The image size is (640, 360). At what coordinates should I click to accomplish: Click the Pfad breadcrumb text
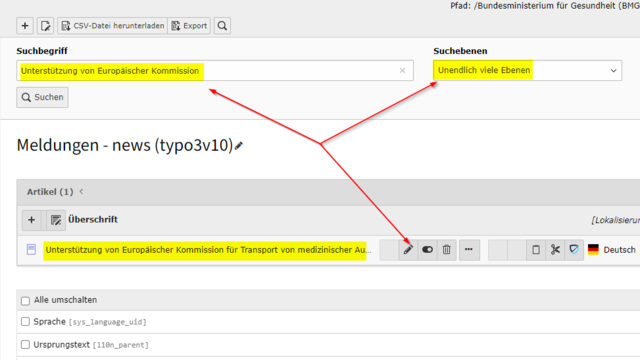[x=545, y=6]
